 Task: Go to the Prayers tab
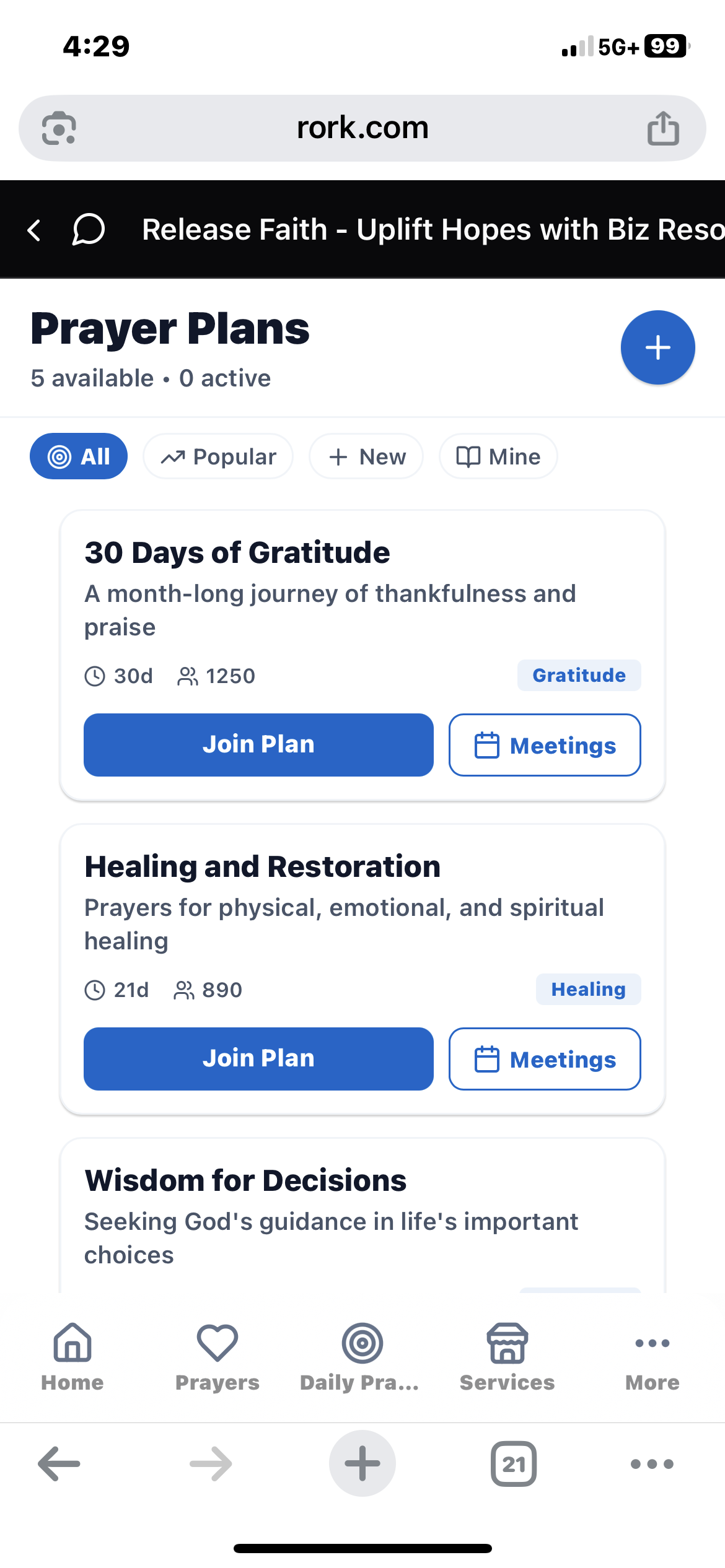point(217,1357)
